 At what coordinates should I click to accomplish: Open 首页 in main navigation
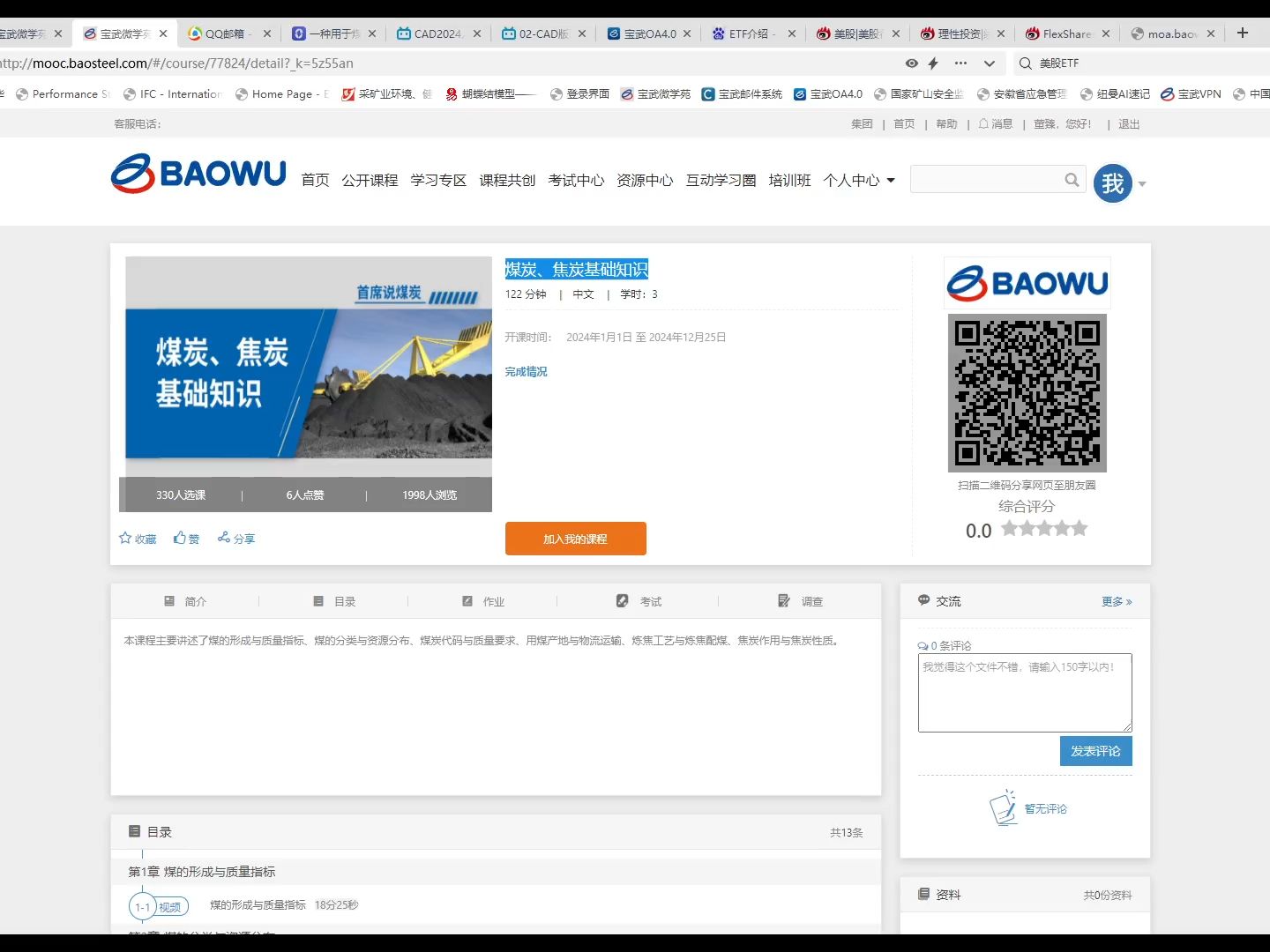pyautogui.click(x=315, y=180)
